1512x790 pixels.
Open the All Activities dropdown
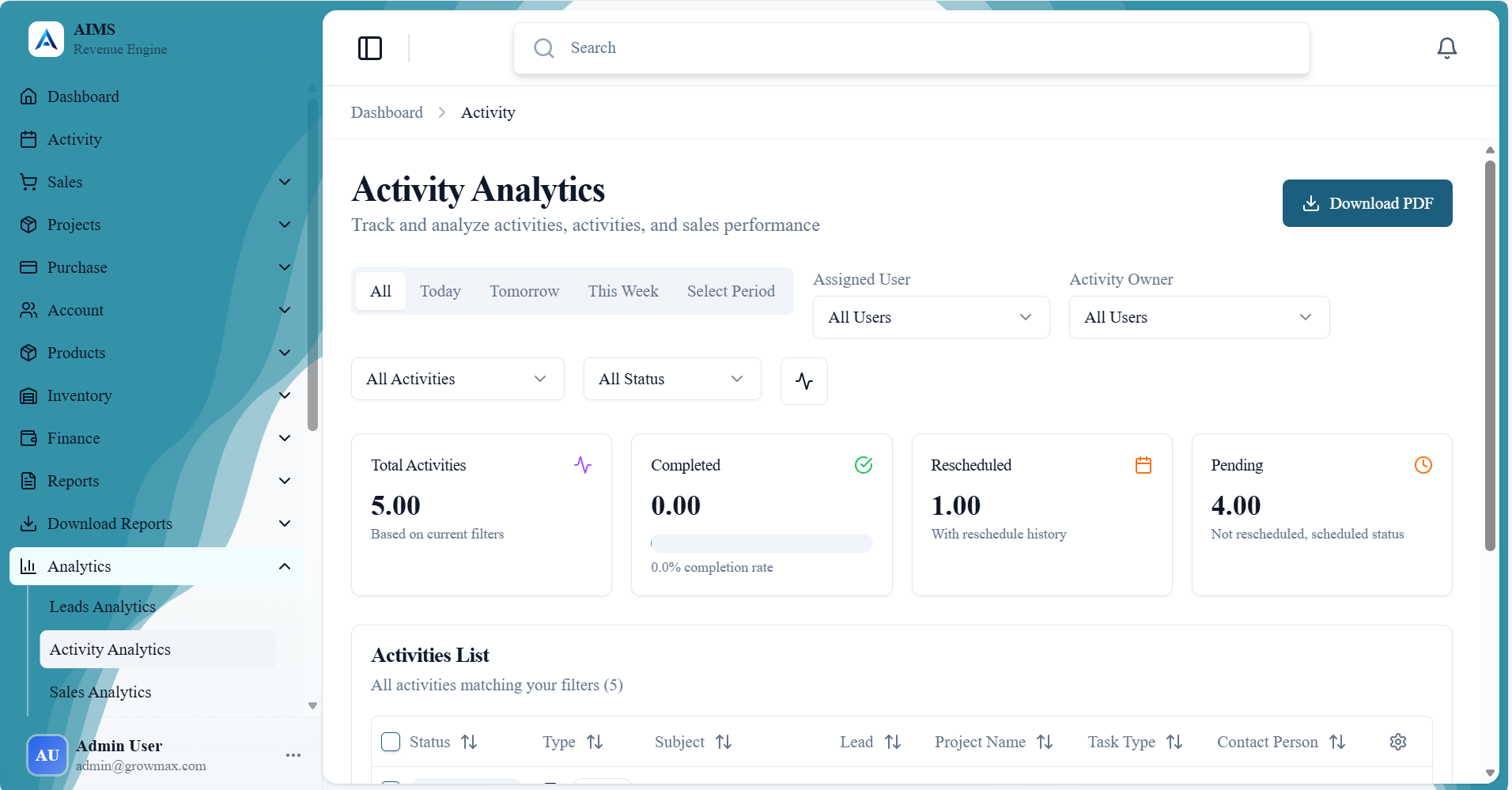[457, 379]
